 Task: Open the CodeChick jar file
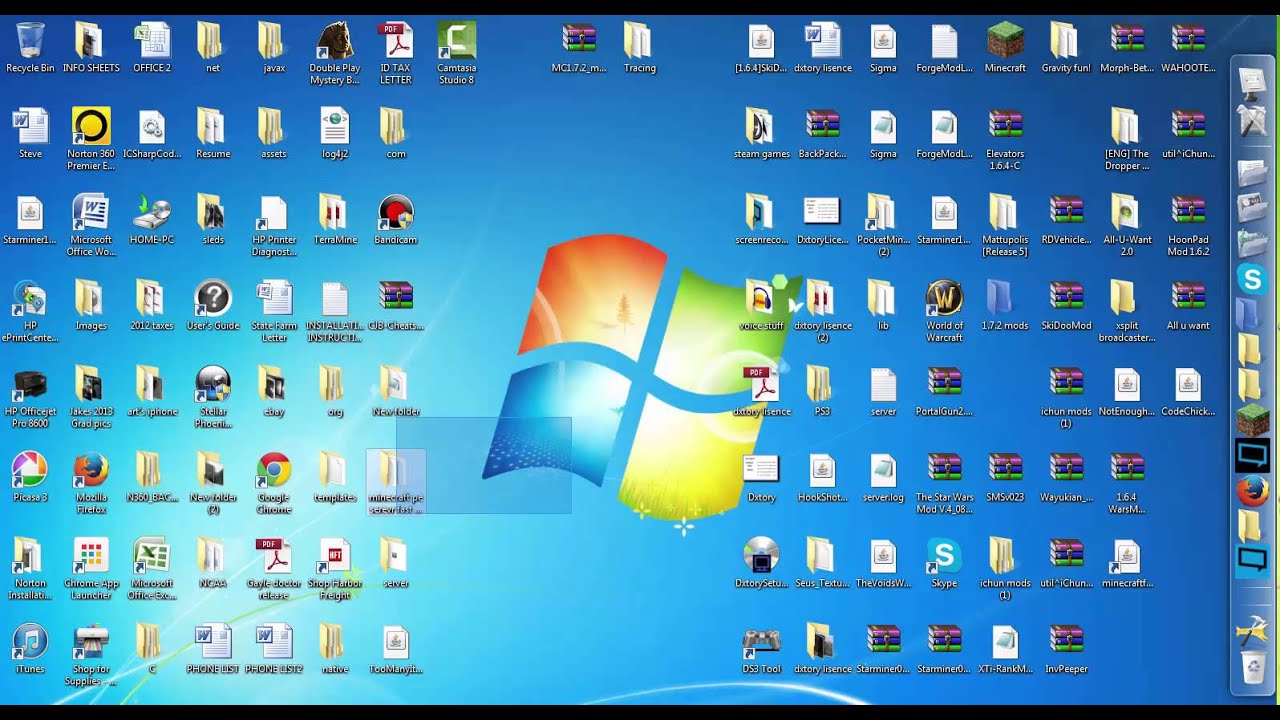(1188, 391)
